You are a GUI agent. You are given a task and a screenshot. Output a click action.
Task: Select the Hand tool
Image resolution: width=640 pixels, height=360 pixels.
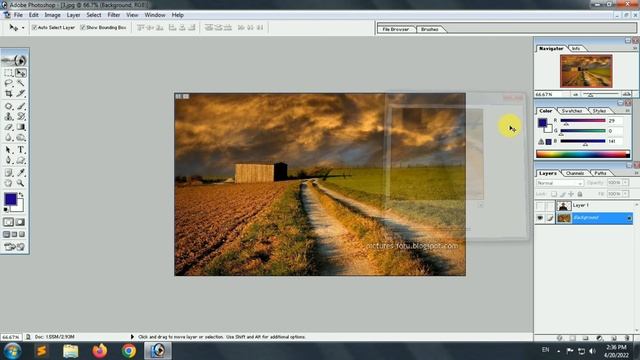click(x=8, y=183)
